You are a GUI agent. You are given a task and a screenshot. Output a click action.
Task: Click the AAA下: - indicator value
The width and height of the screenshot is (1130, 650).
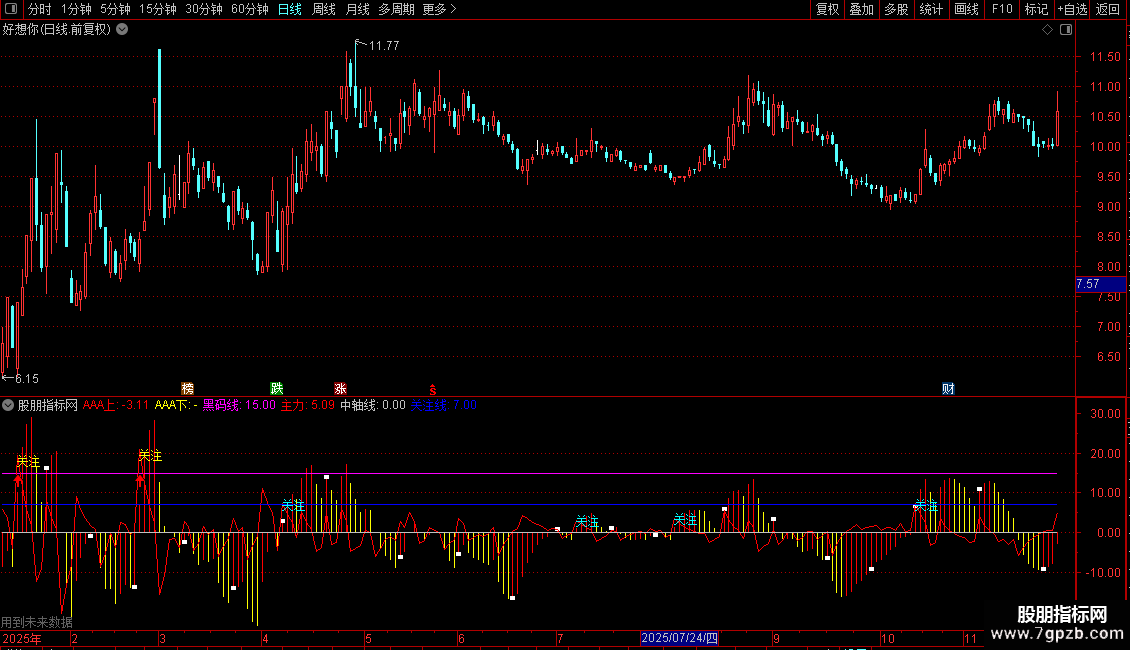(x=177, y=405)
